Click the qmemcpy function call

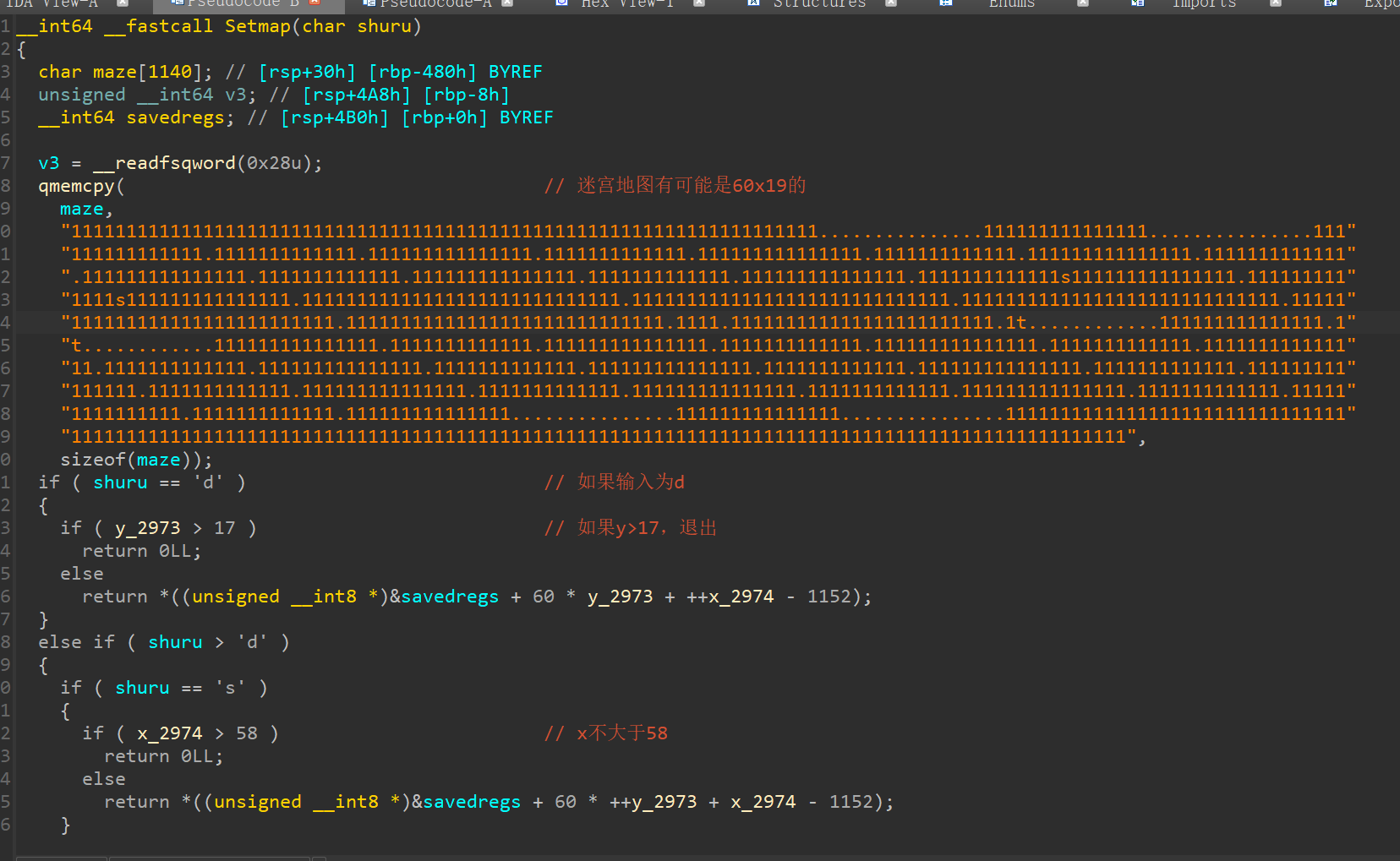(x=76, y=186)
